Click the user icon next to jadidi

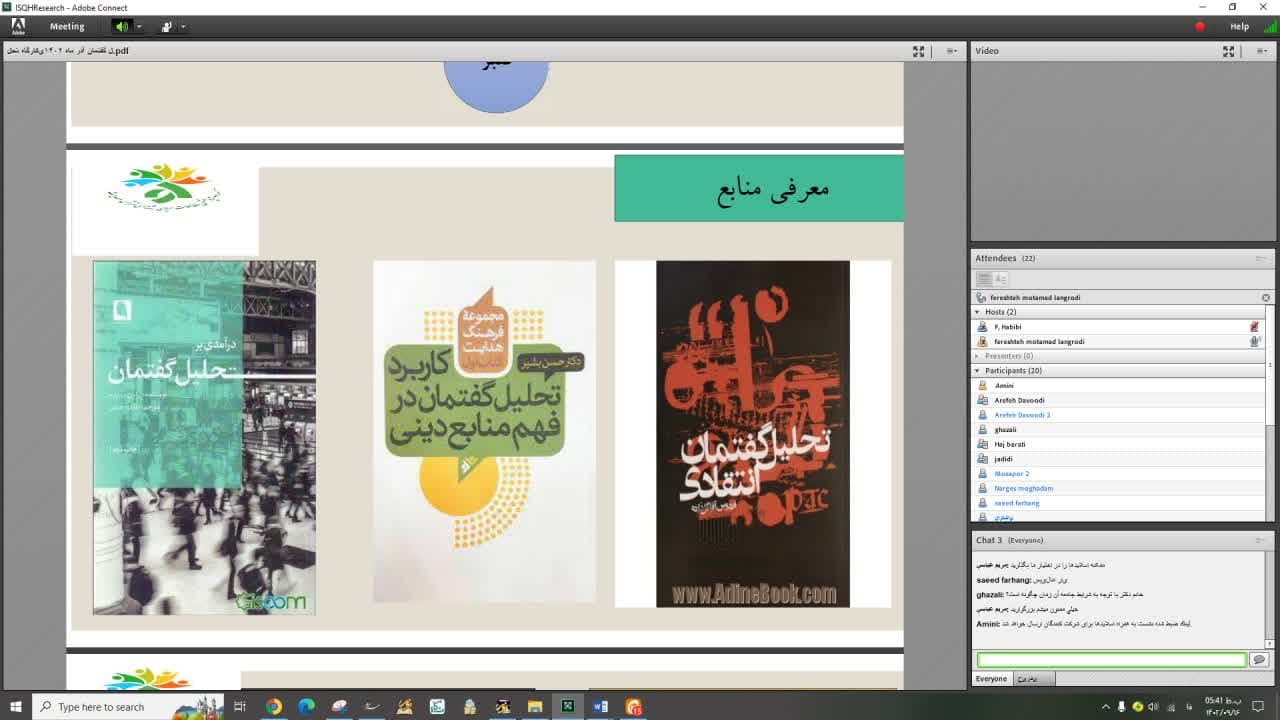point(983,459)
